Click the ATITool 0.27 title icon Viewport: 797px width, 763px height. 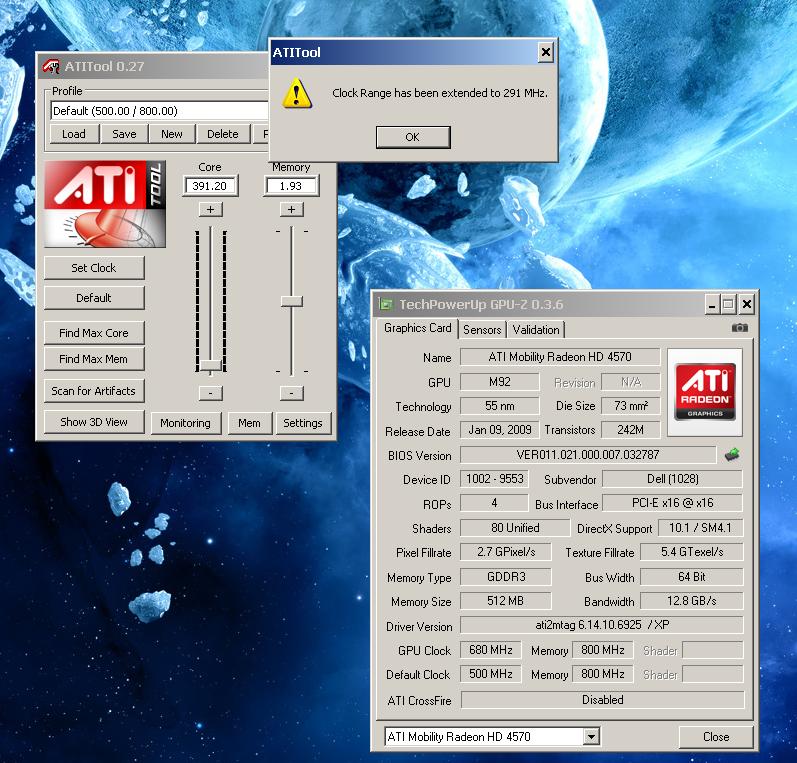(51, 66)
